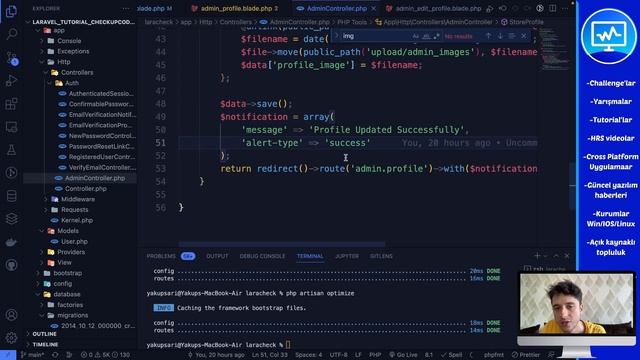Click UTF-8 encoding in status bar
The width and height of the screenshot is (640, 360).
(338, 355)
